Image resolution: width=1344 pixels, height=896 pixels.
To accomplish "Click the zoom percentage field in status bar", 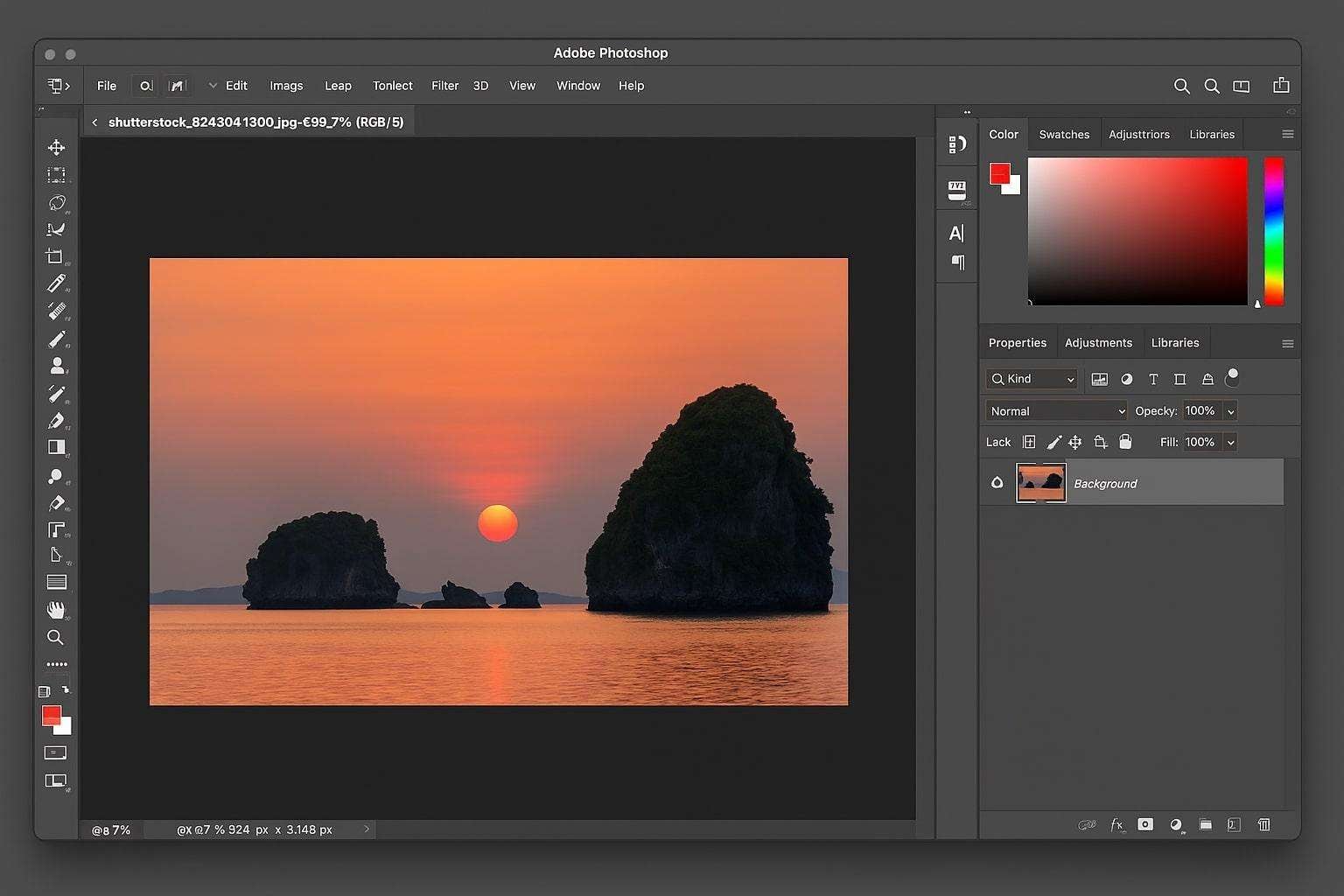I will point(111,829).
